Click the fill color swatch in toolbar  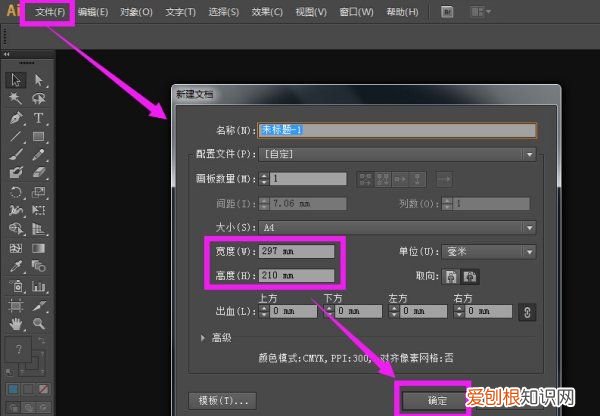pos(16,352)
